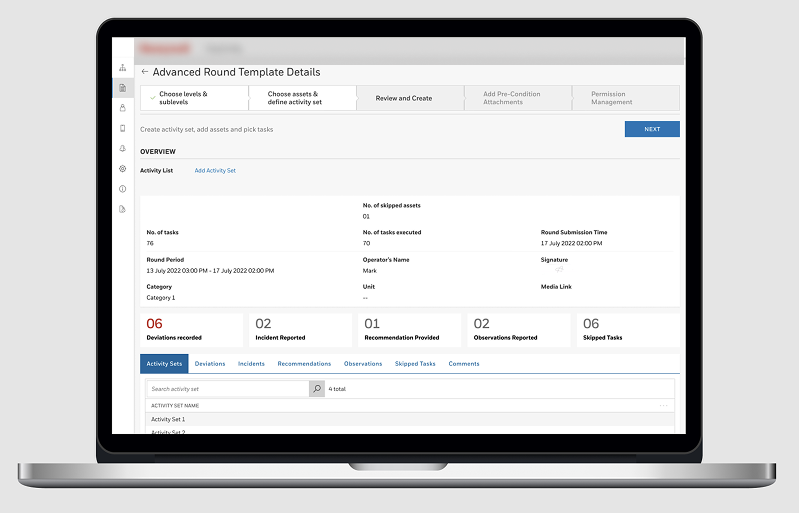Click the mobile device sidebar icon
799x513 pixels.
pos(122,128)
